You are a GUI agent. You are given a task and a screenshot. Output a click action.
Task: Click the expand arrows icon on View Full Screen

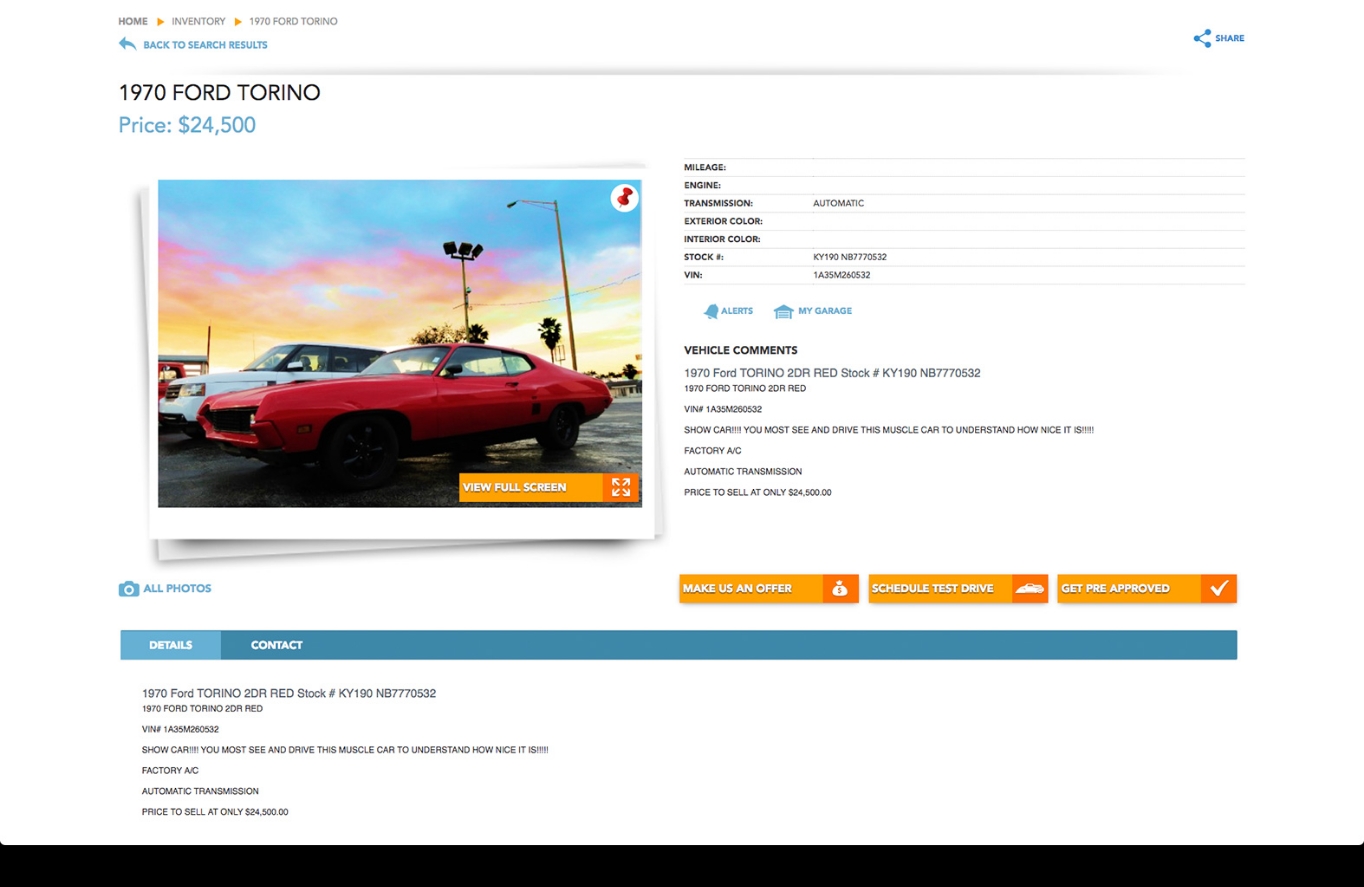click(621, 487)
